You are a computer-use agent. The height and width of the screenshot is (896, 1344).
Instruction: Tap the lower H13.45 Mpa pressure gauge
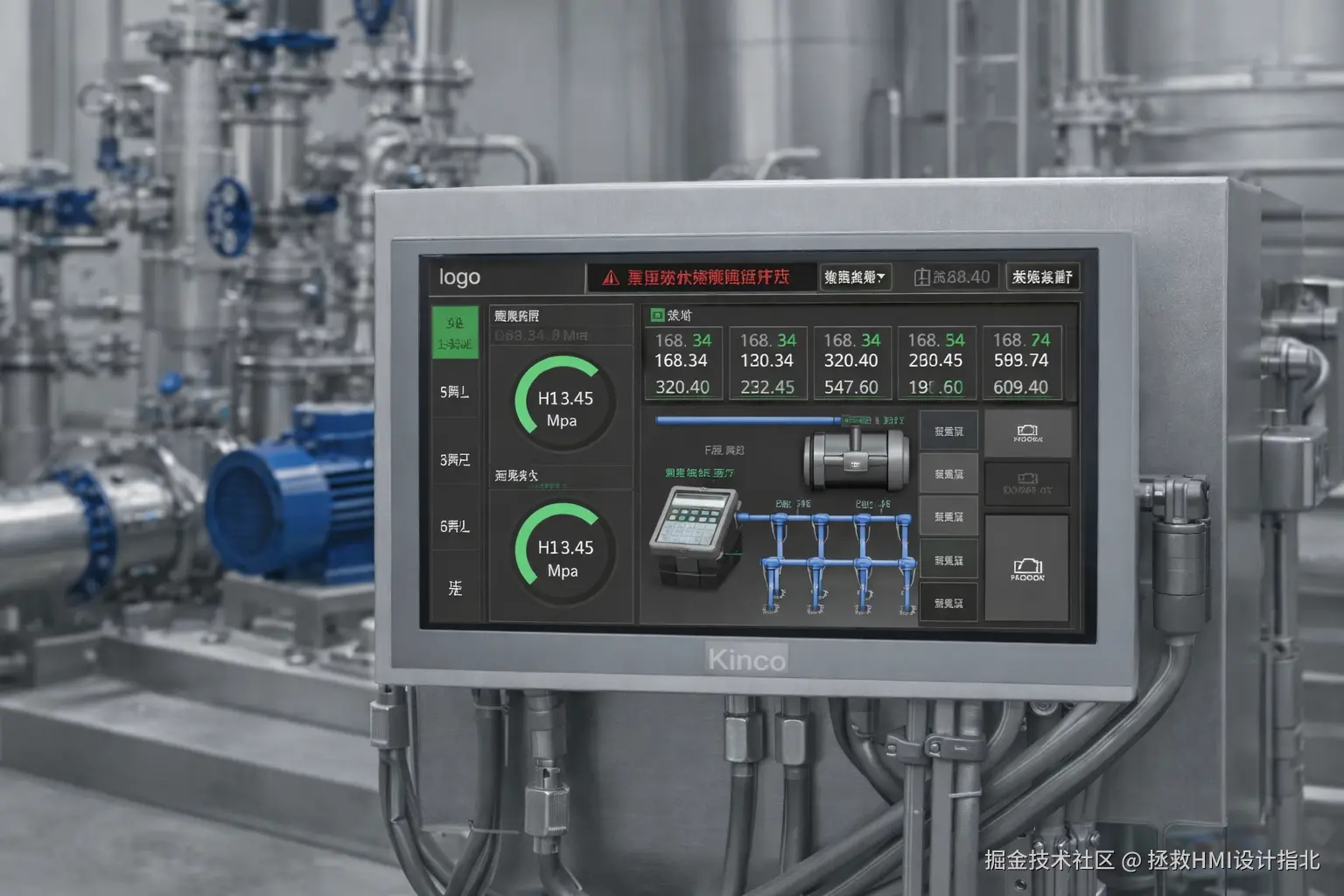click(564, 553)
